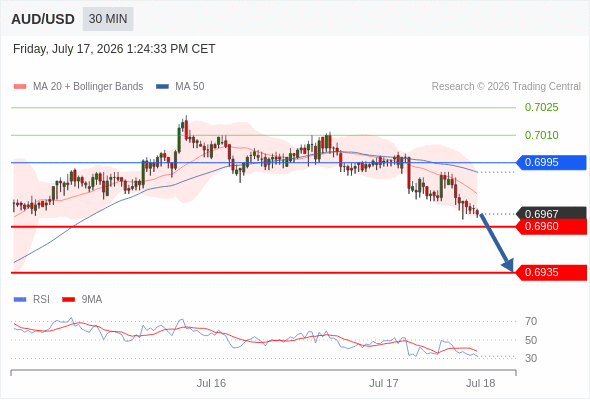
Task: Click the 0.7010 resistance level label
Action: pyautogui.click(x=541, y=135)
